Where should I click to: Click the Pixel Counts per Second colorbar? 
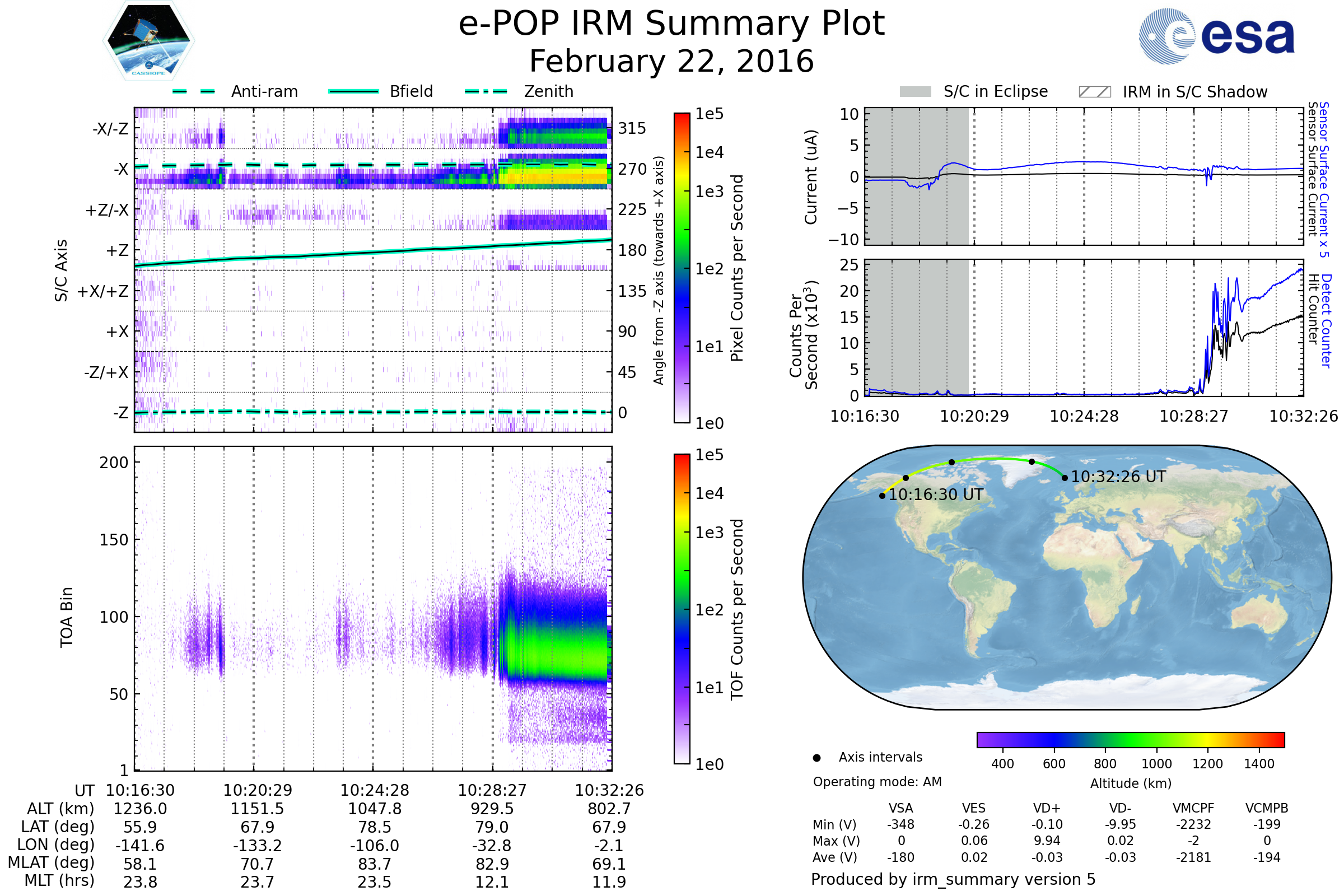pos(682,268)
